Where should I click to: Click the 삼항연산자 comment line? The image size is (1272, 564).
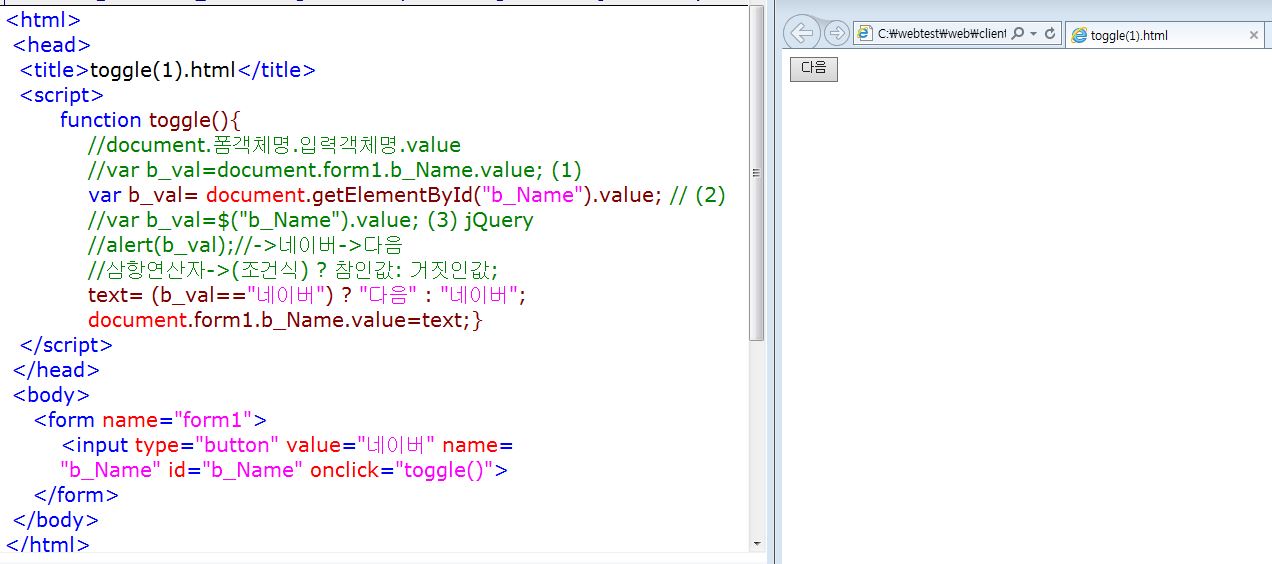(292, 270)
